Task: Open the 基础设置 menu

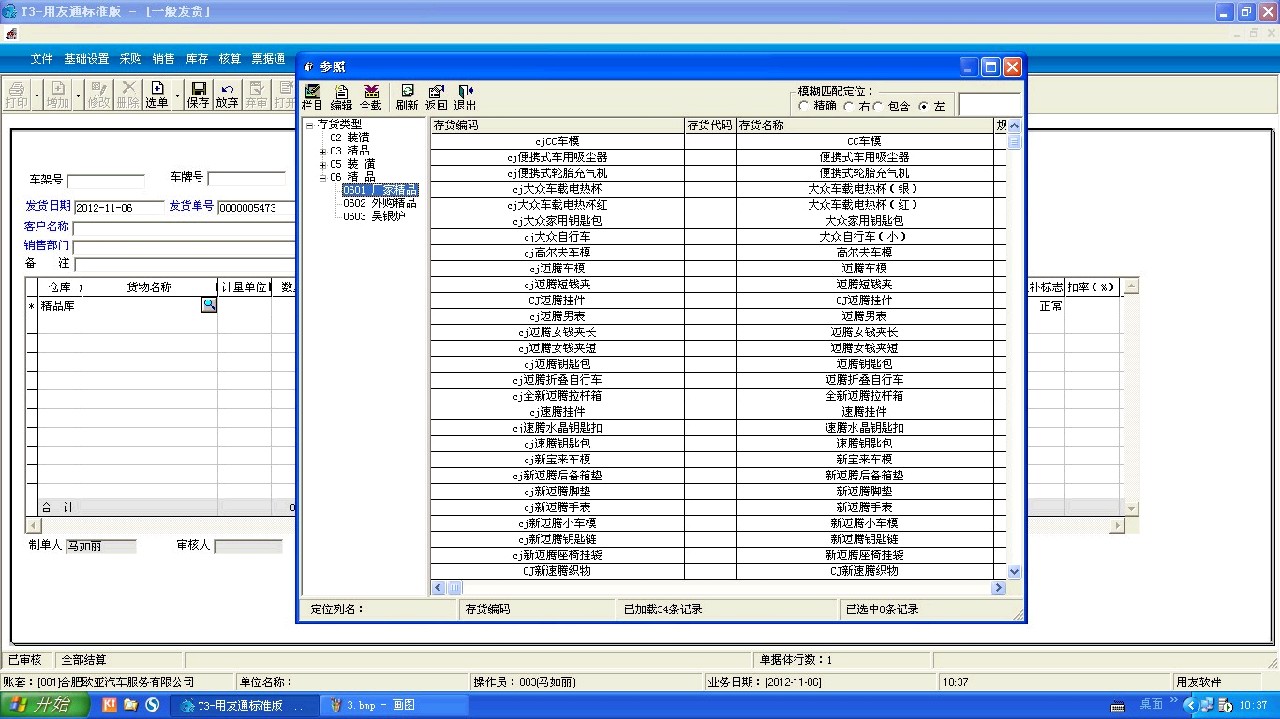Action: tap(86, 59)
